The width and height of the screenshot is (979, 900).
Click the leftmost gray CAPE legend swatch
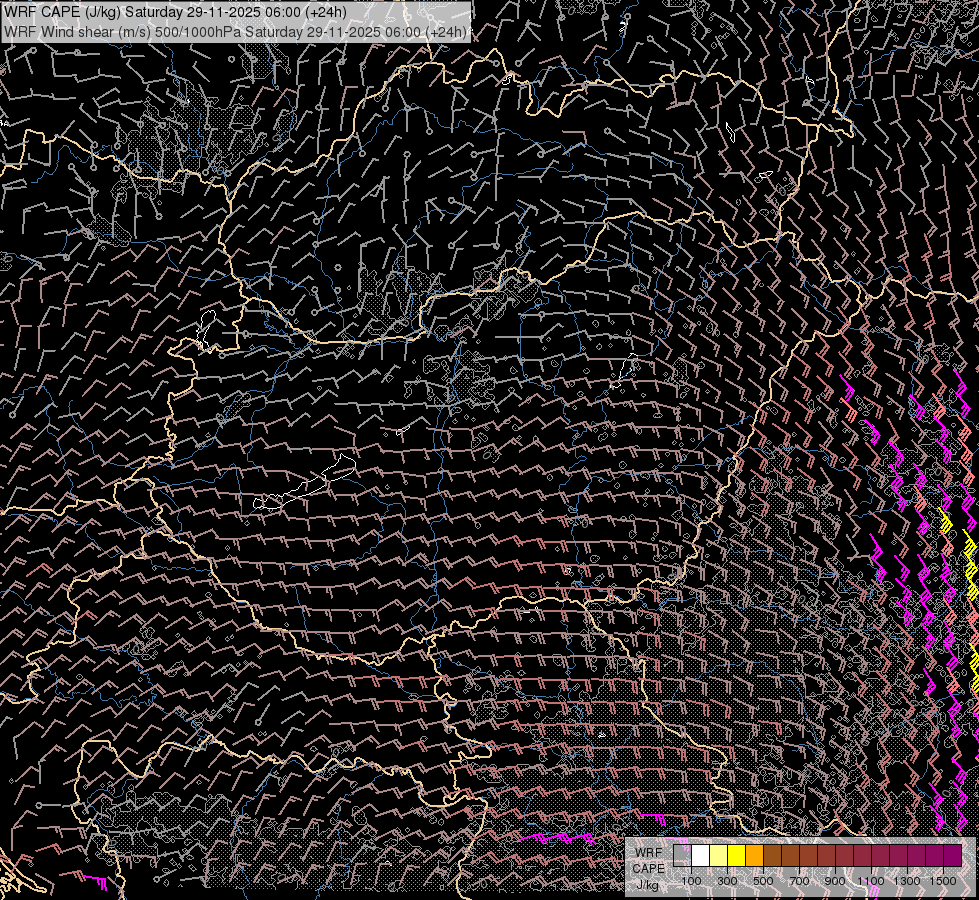point(683,856)
